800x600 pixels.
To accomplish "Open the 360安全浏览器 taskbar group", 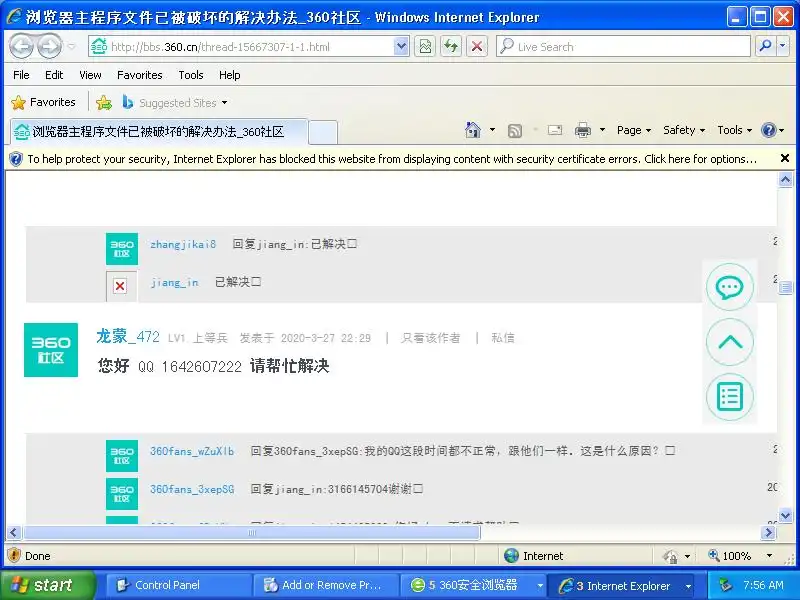I will point(473,585).
